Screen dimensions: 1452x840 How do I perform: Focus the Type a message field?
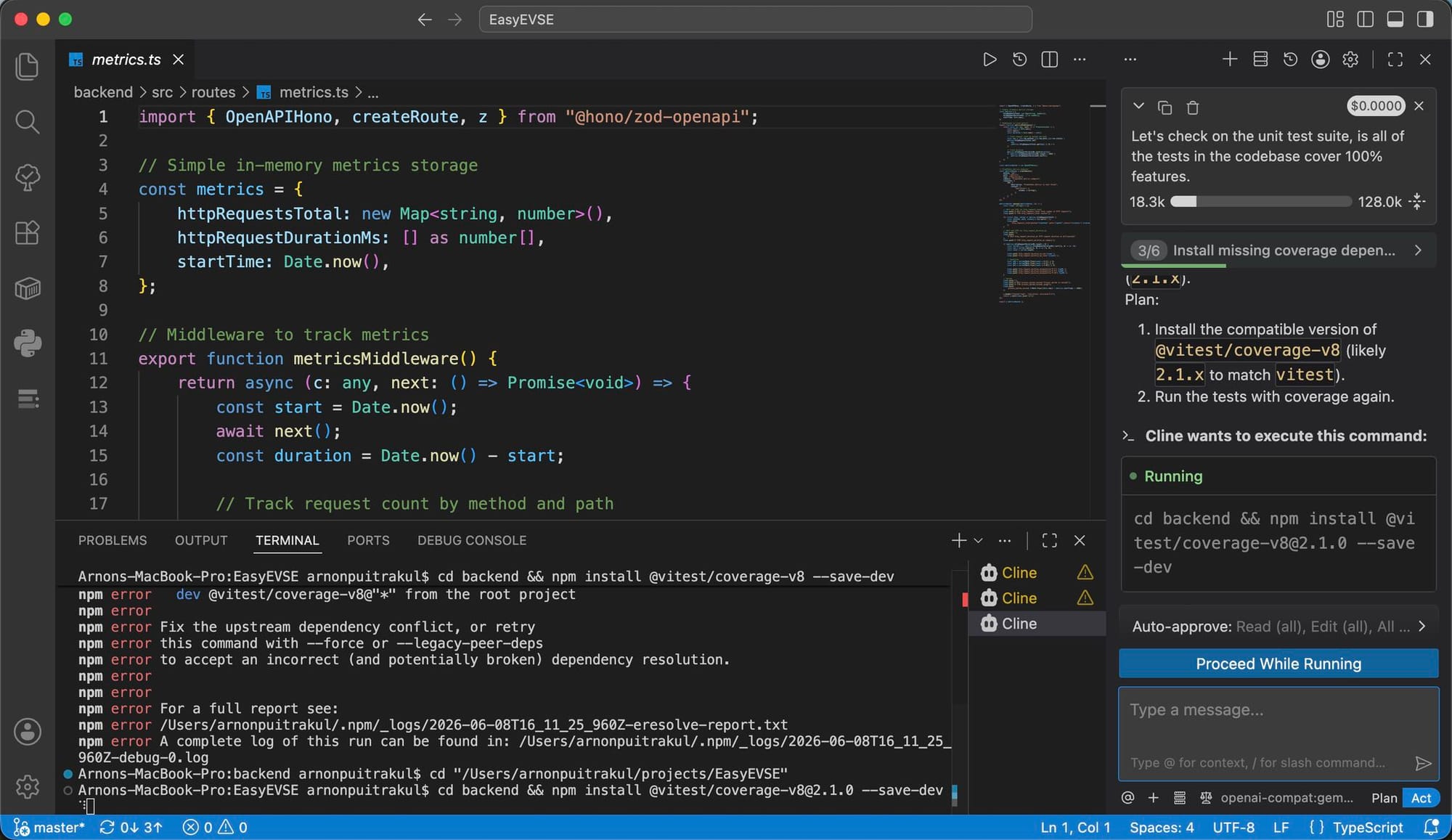point(1278,733)
